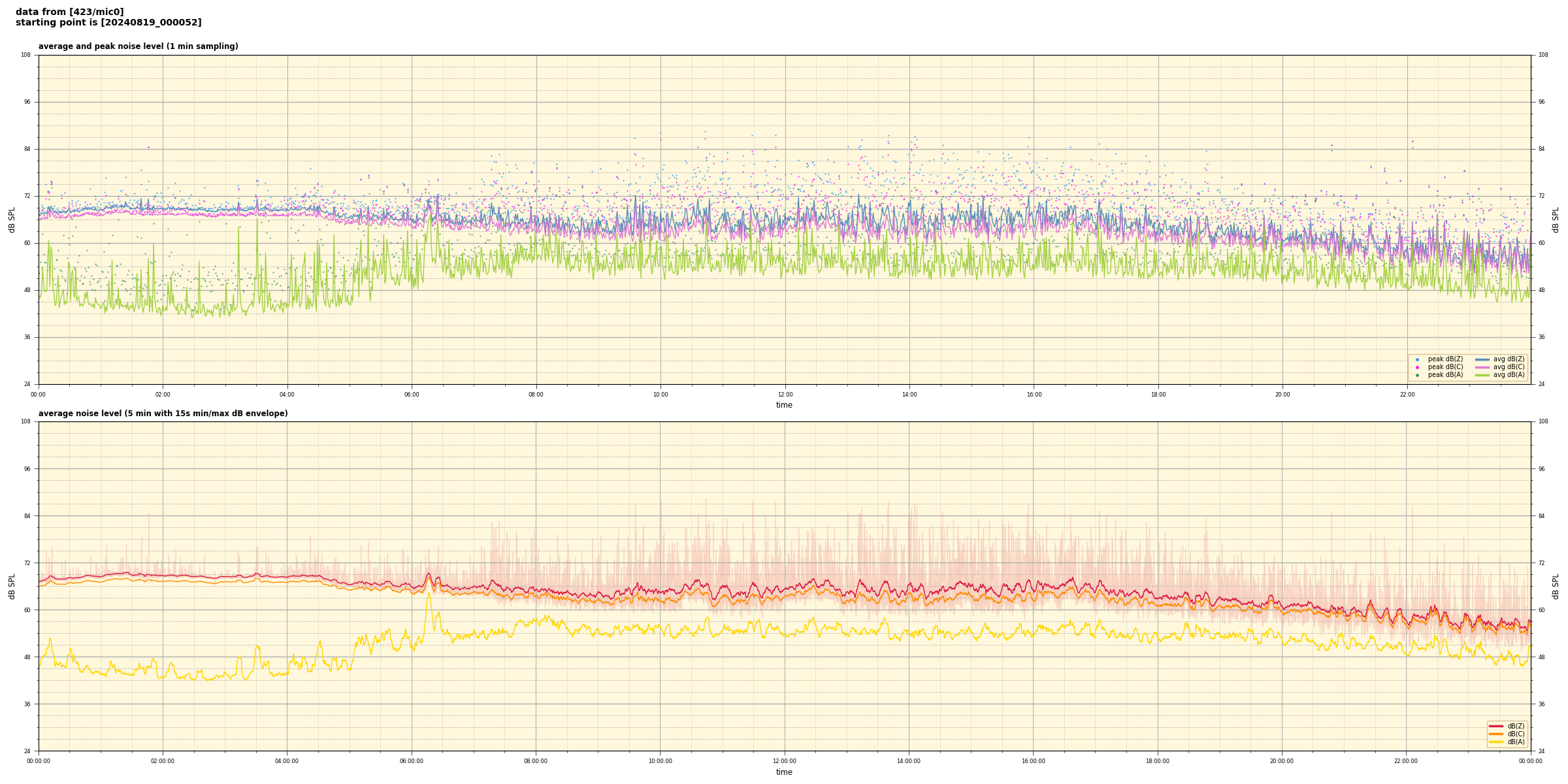Image resolution: width=1568 pixels, height=784 pixels.
Task: Click the 22:00:00 tick on bottom chart
Action: (1406, 761)
